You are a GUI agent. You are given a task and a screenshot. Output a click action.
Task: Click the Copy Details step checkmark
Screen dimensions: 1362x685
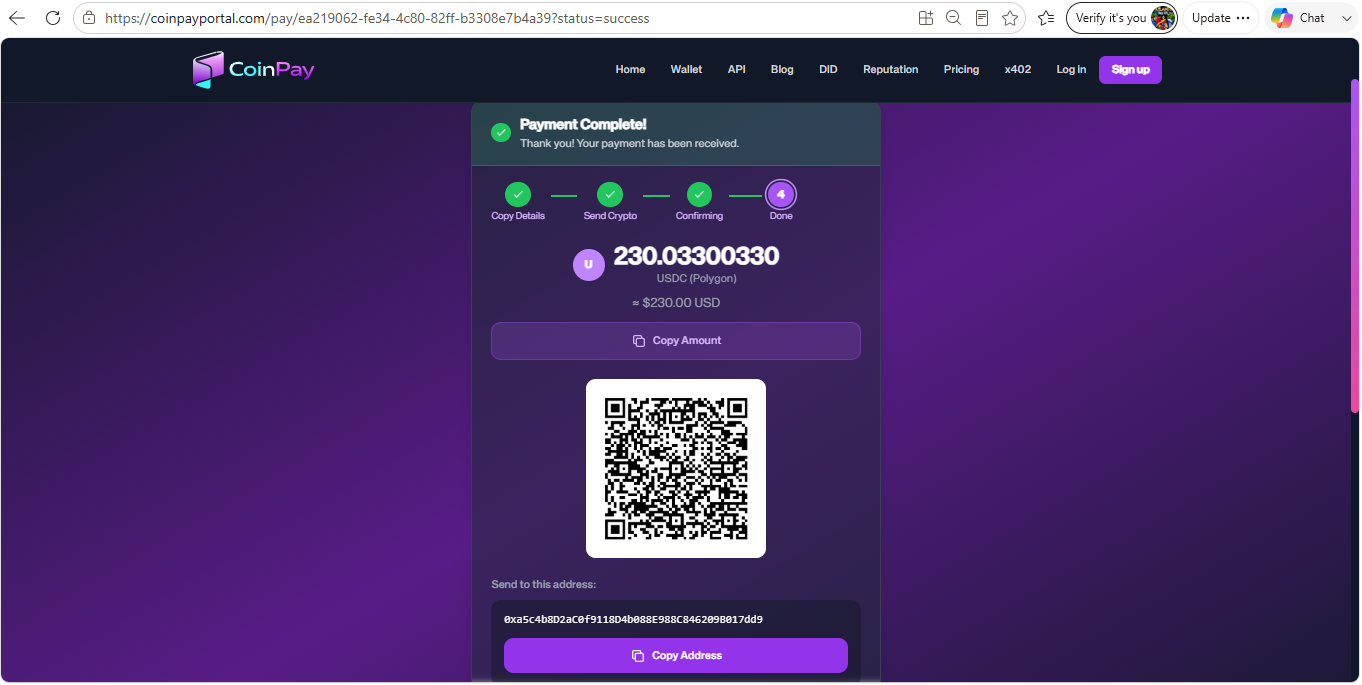click(518, 195)
